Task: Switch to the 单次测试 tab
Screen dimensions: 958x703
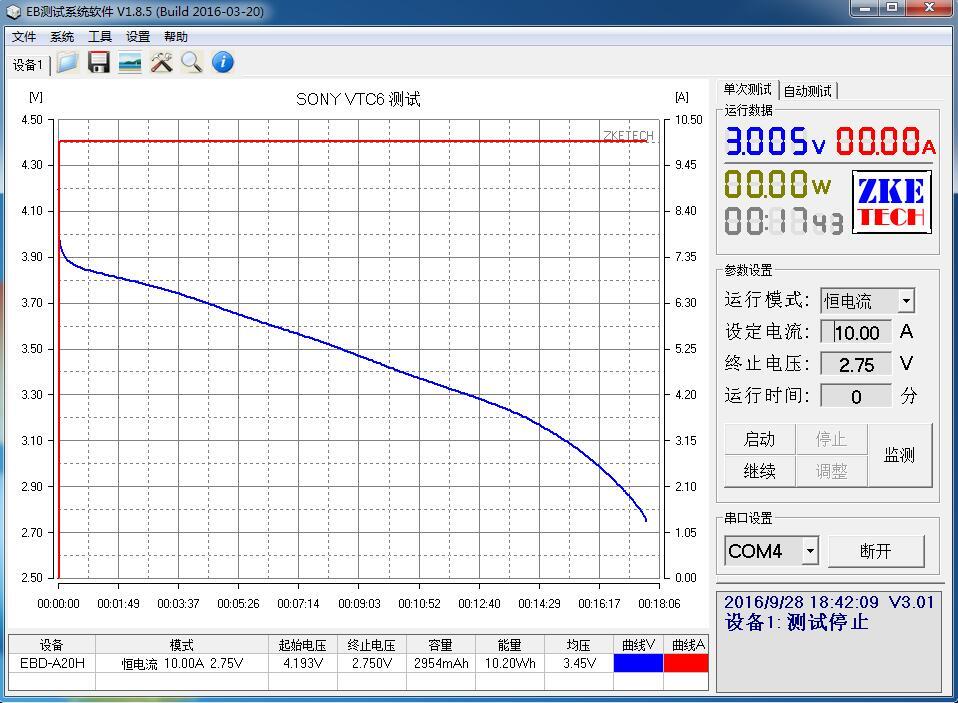Action: [x=747, y=90]
